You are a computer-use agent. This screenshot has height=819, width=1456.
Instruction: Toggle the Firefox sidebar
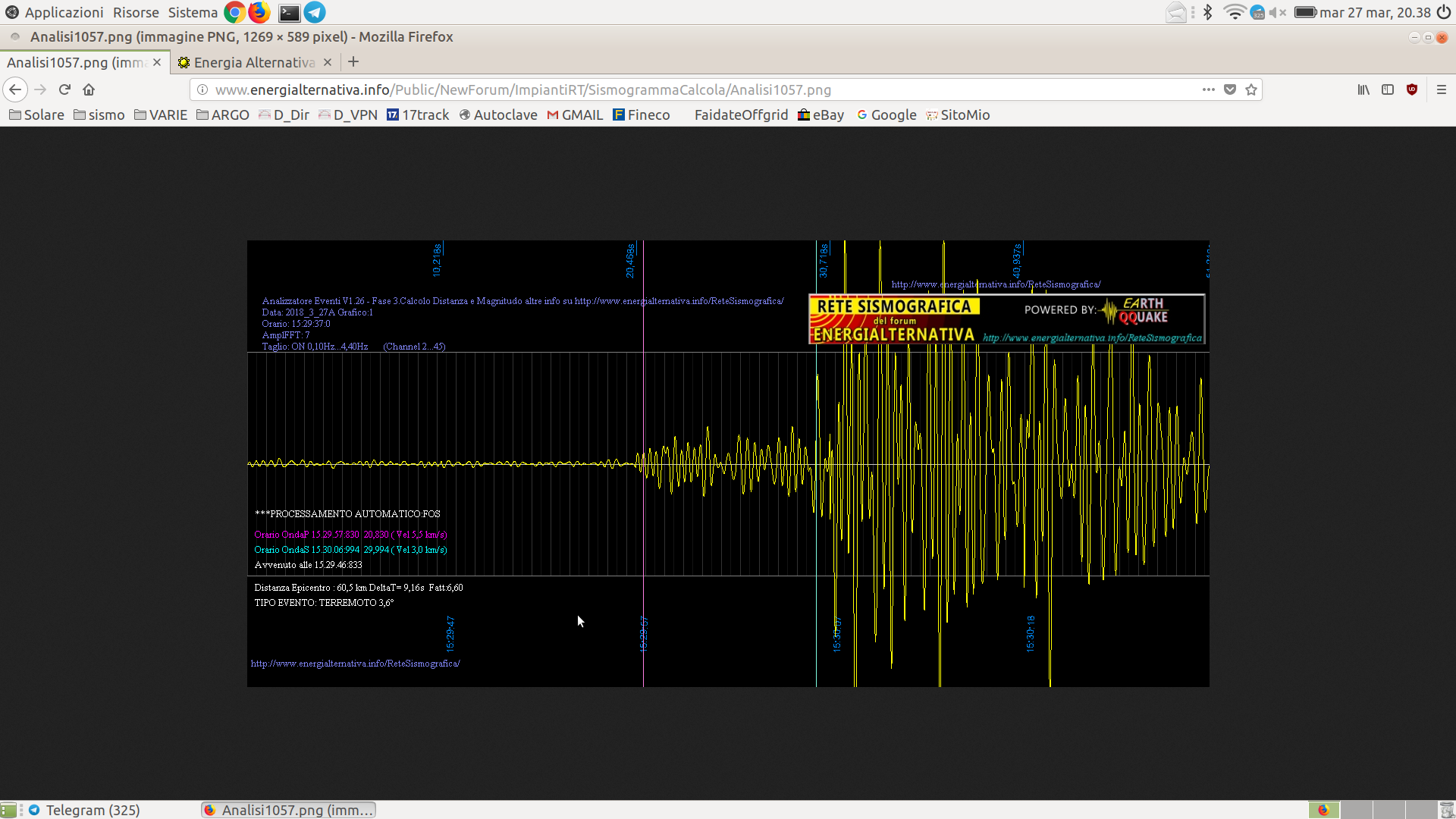(x=1388, y=89)
